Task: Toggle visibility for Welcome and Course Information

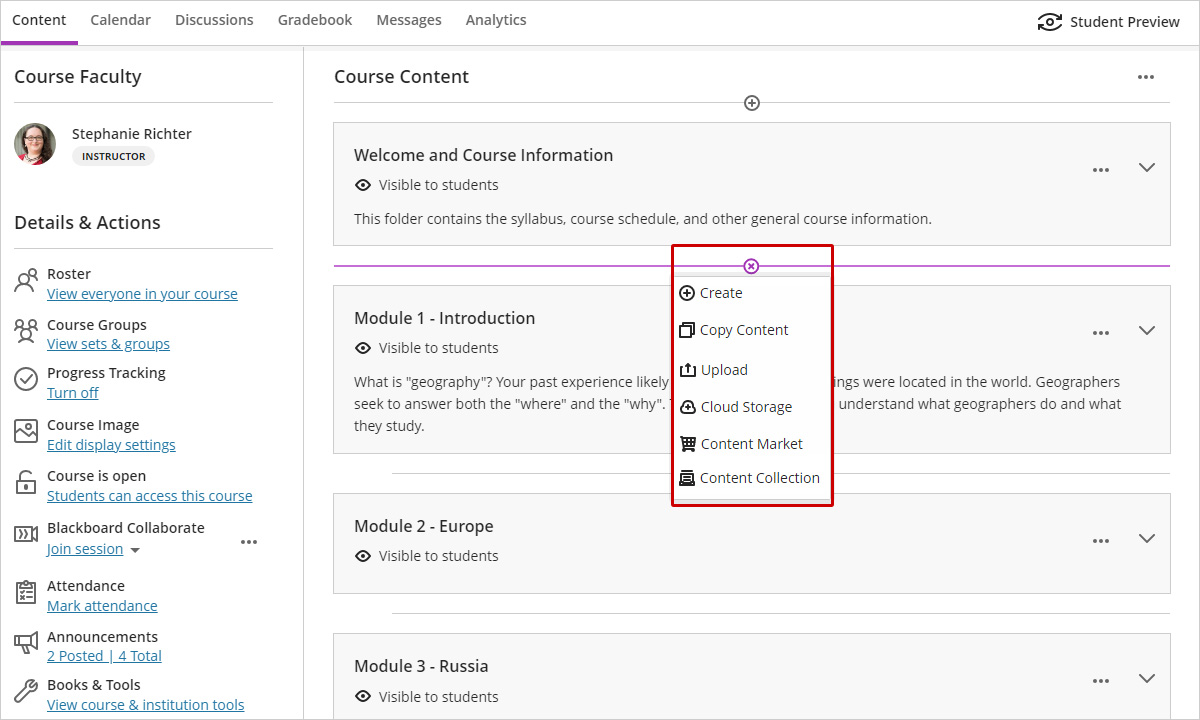Action: (x=427, y=185)
